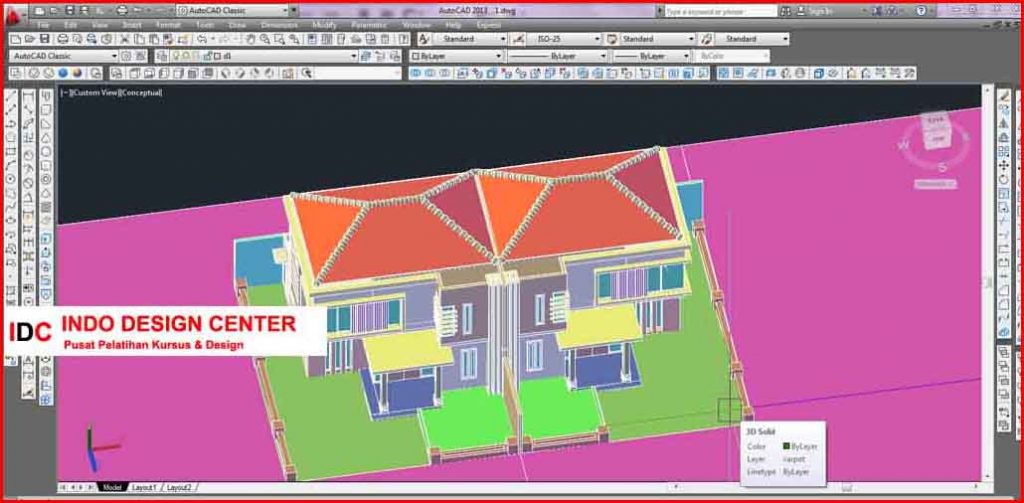This screenshot has height=503, width=1024.
Task: Expand the layer d1 dropdown list
Action: [x=353, y=56]
